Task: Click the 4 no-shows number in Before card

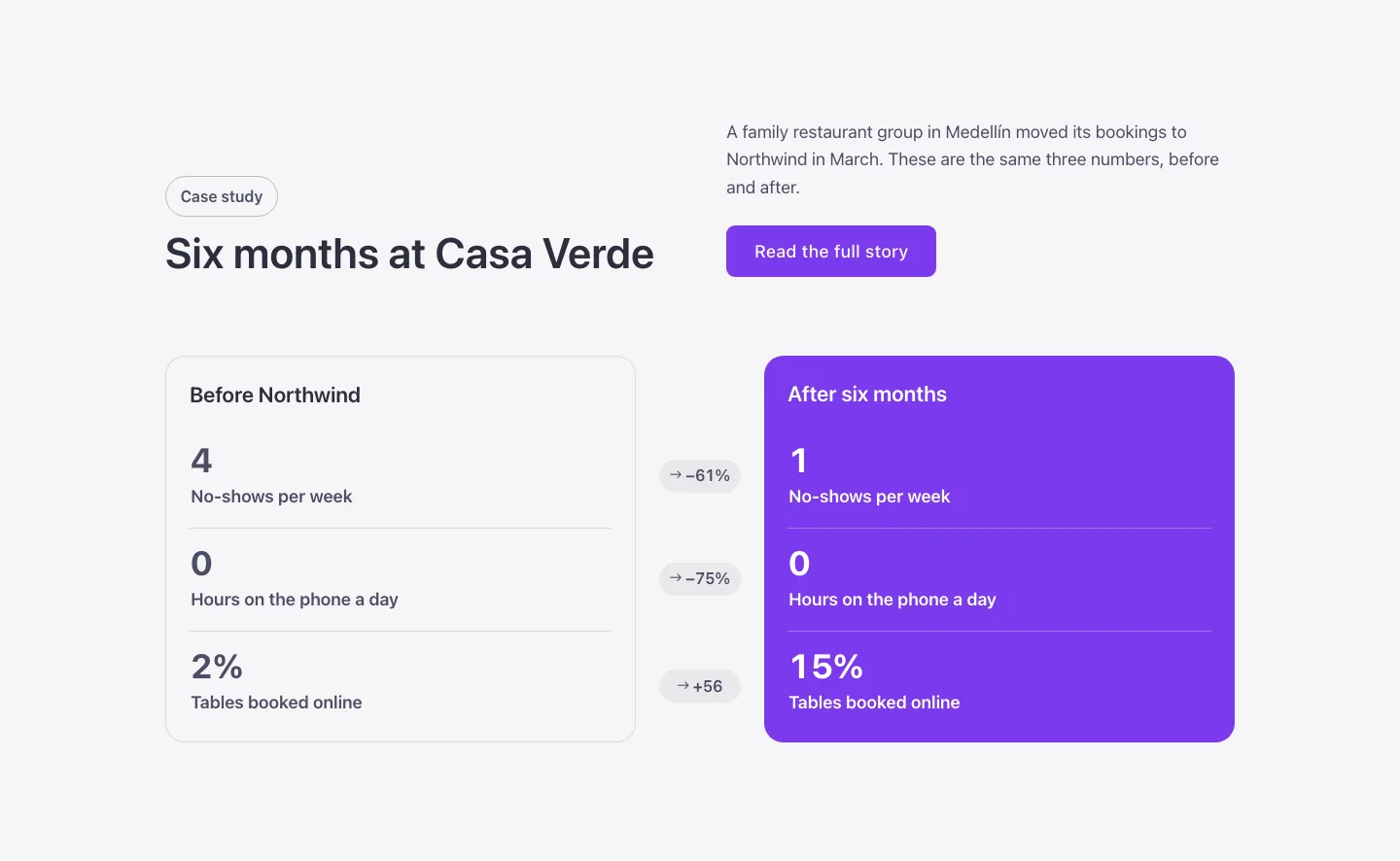Action: (x=201, y=461)
